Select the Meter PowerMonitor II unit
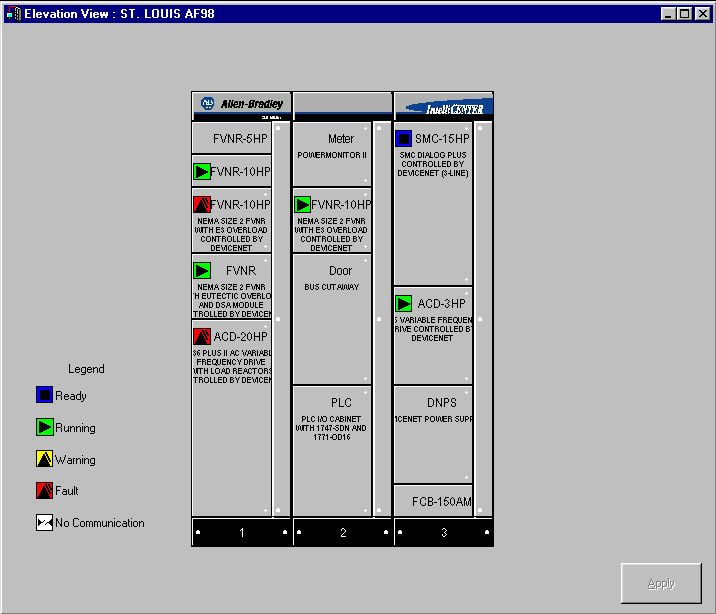 (x=332, y=154)
